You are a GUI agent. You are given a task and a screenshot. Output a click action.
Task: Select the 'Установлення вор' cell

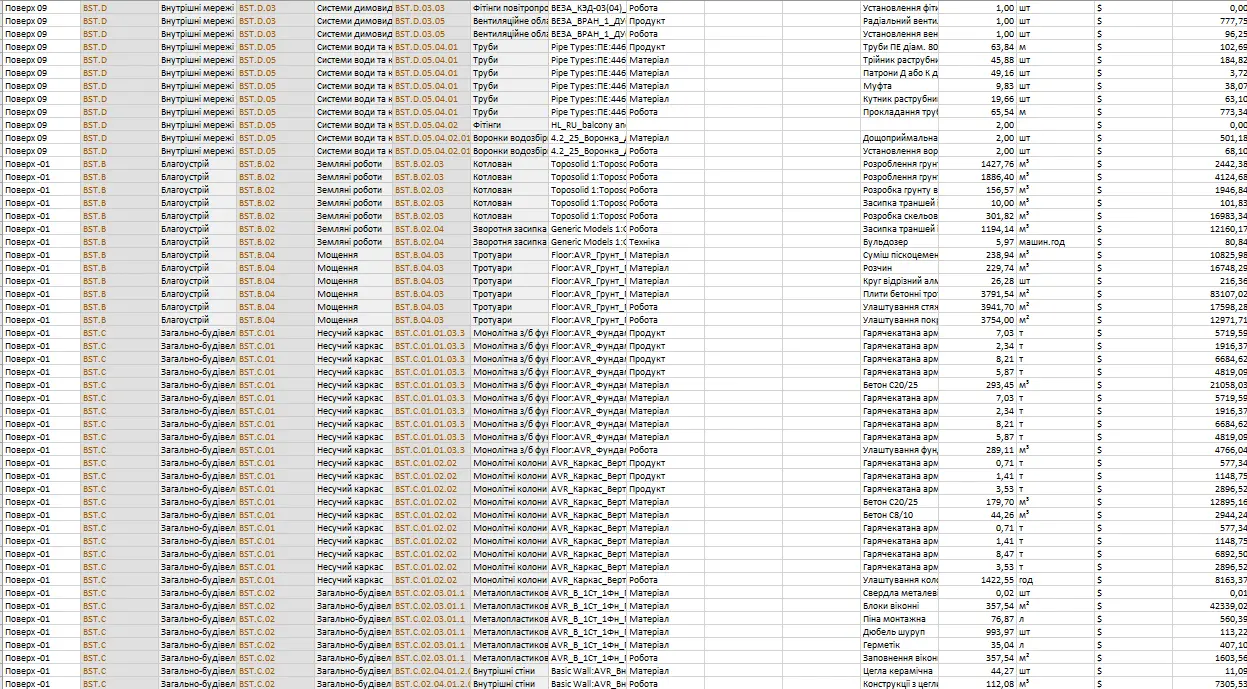pyautogui.click(x=900, y=150)
